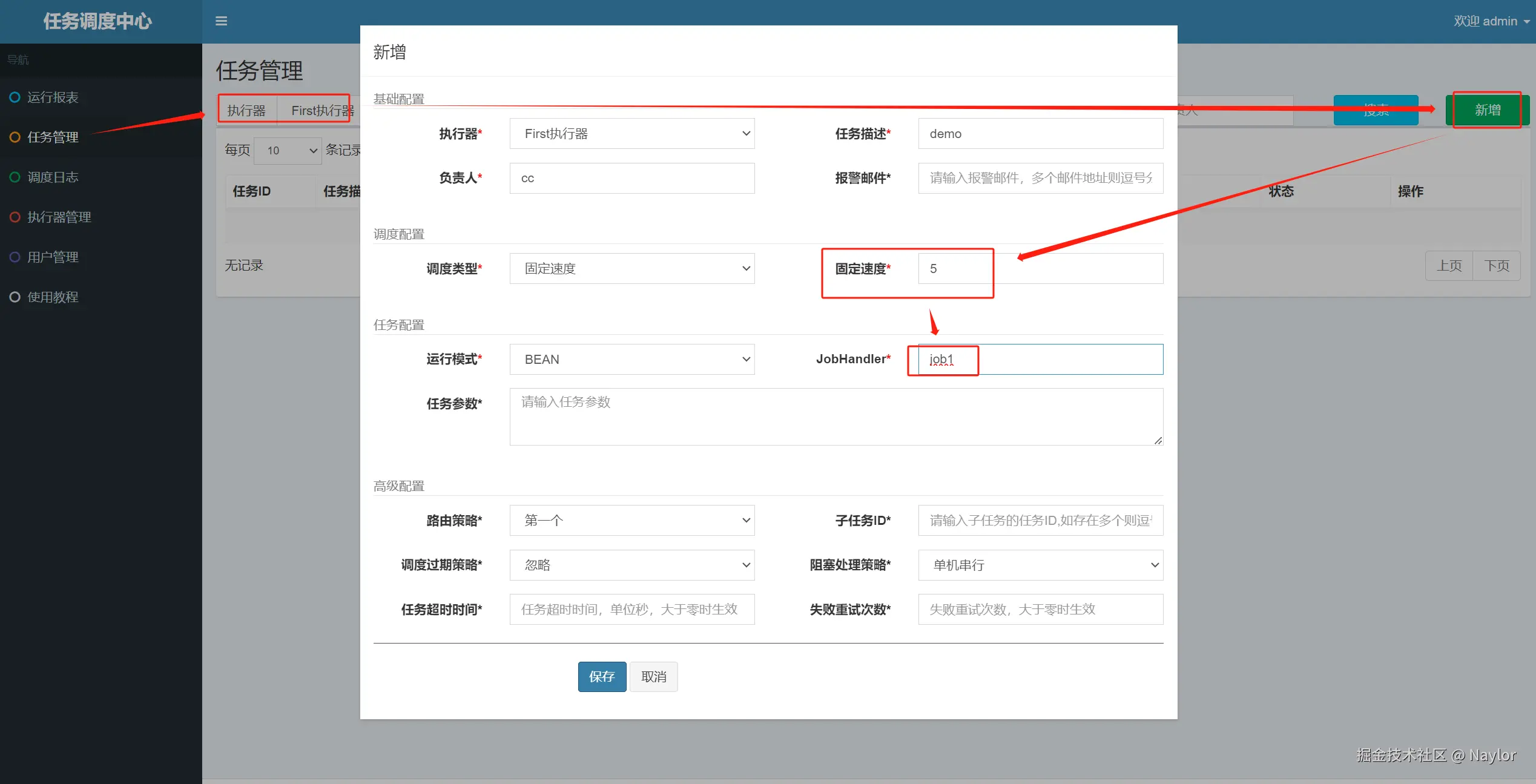Click the 执行器管理 circle icon in the sidebar

[x=15, y=217]
